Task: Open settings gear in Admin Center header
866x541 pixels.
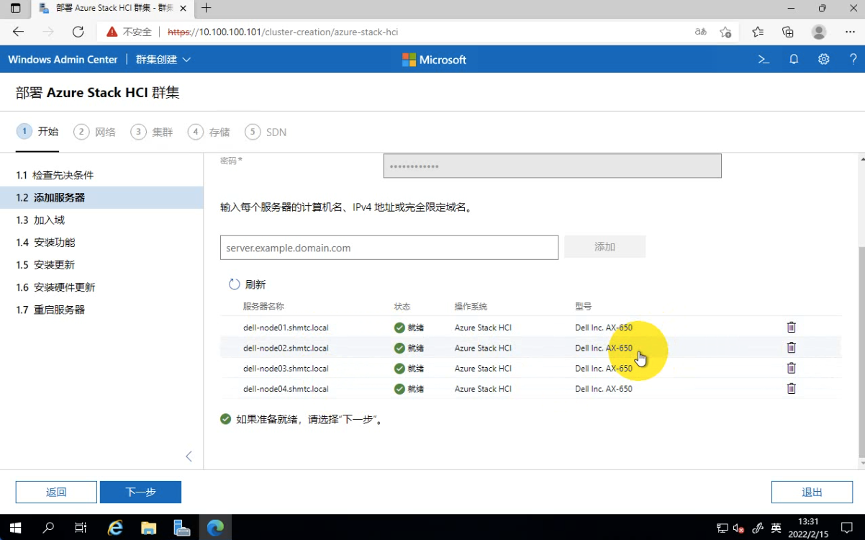Action: 823,59
